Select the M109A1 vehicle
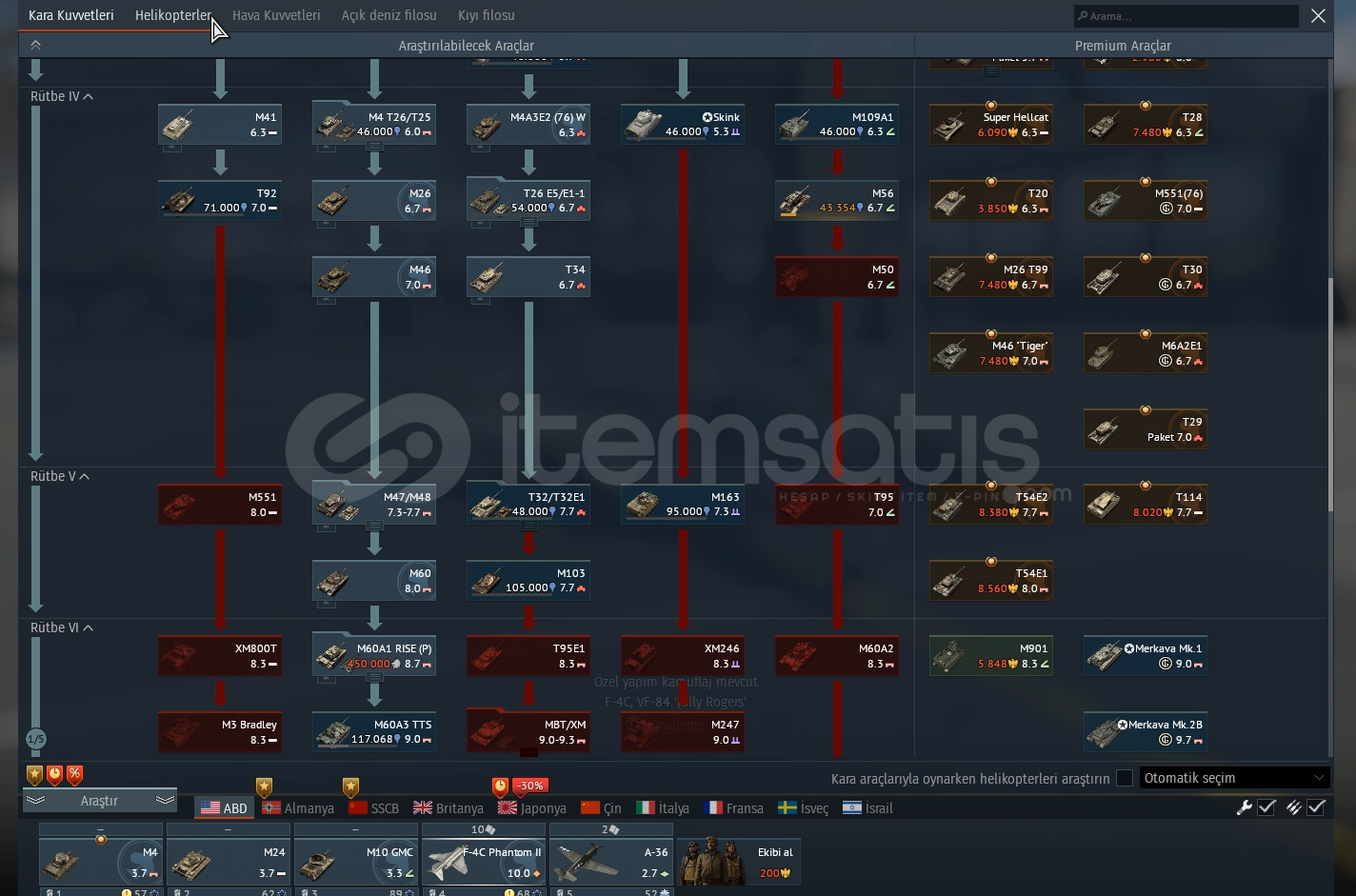The width and height of the screenshot is (1356, 896). coord(837,125)
